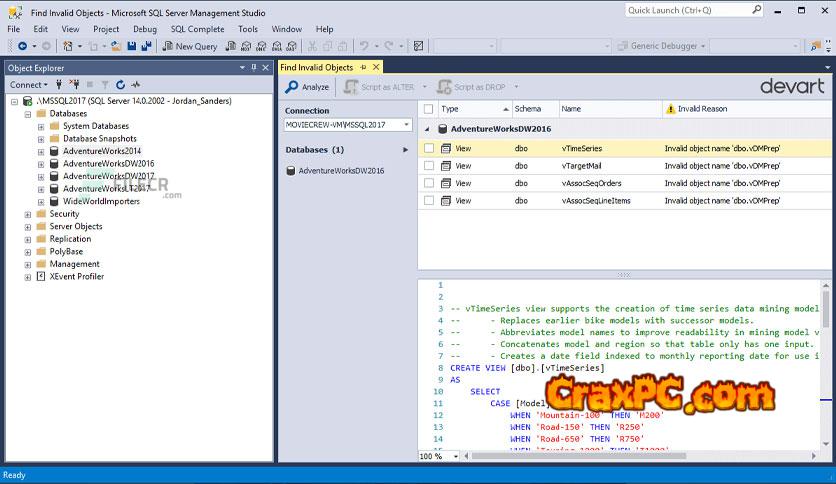Check the box for vTimeSeries view
836x484 pixels.
(429, 148)
